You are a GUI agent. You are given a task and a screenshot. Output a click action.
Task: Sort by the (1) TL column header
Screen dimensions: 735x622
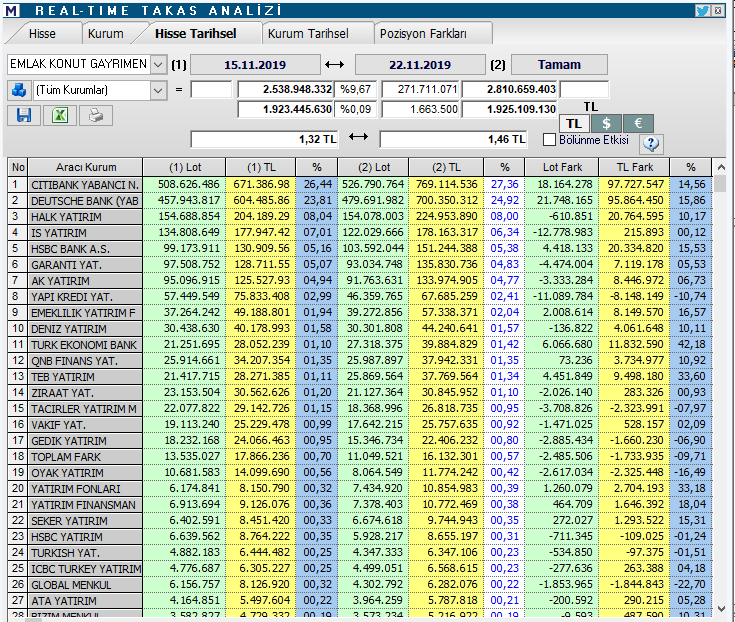pyautogui.click(x=261, y=167)
